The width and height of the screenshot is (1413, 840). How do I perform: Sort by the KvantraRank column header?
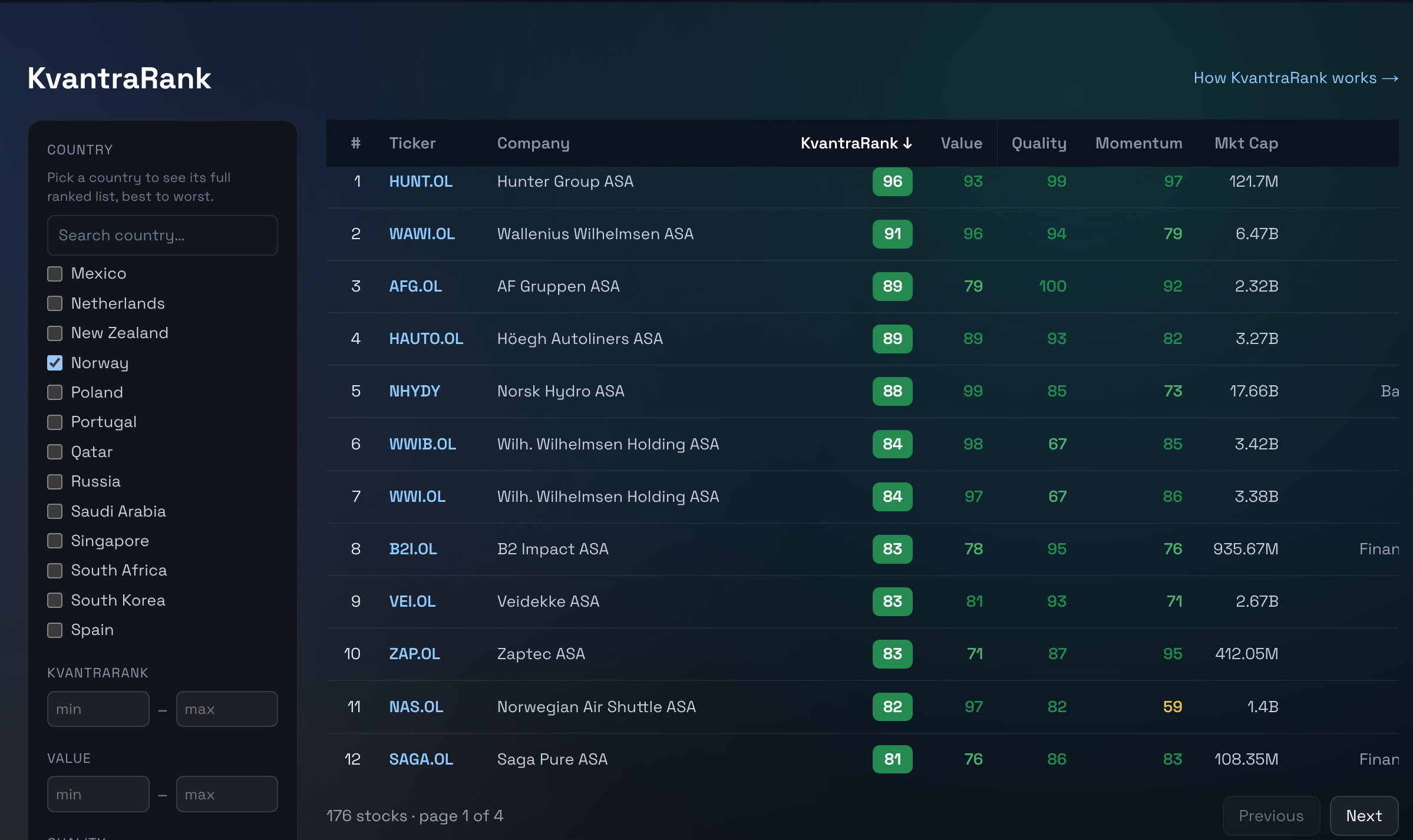click(856, 143)
